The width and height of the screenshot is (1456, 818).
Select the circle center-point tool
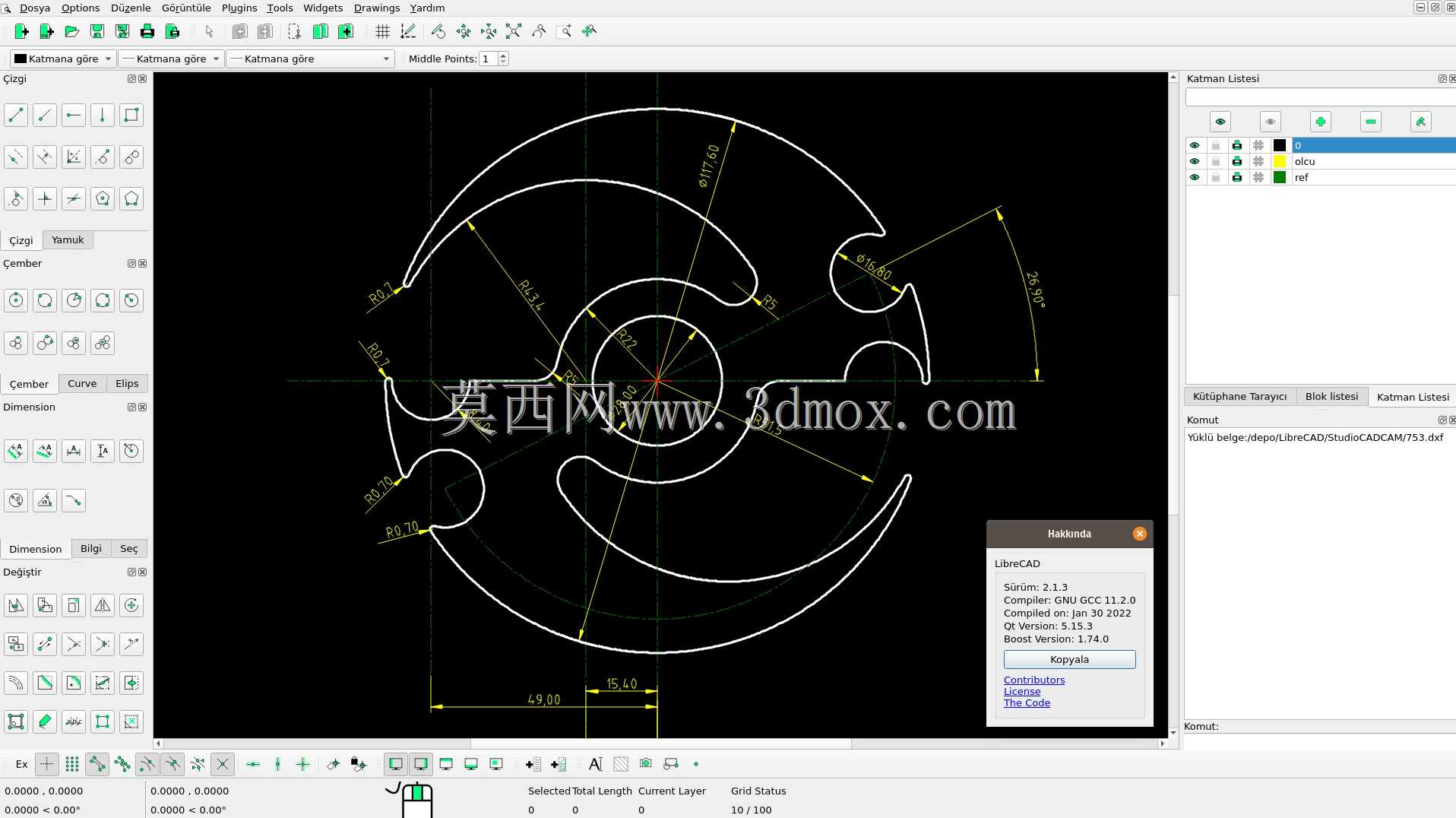tap(16, 300)
